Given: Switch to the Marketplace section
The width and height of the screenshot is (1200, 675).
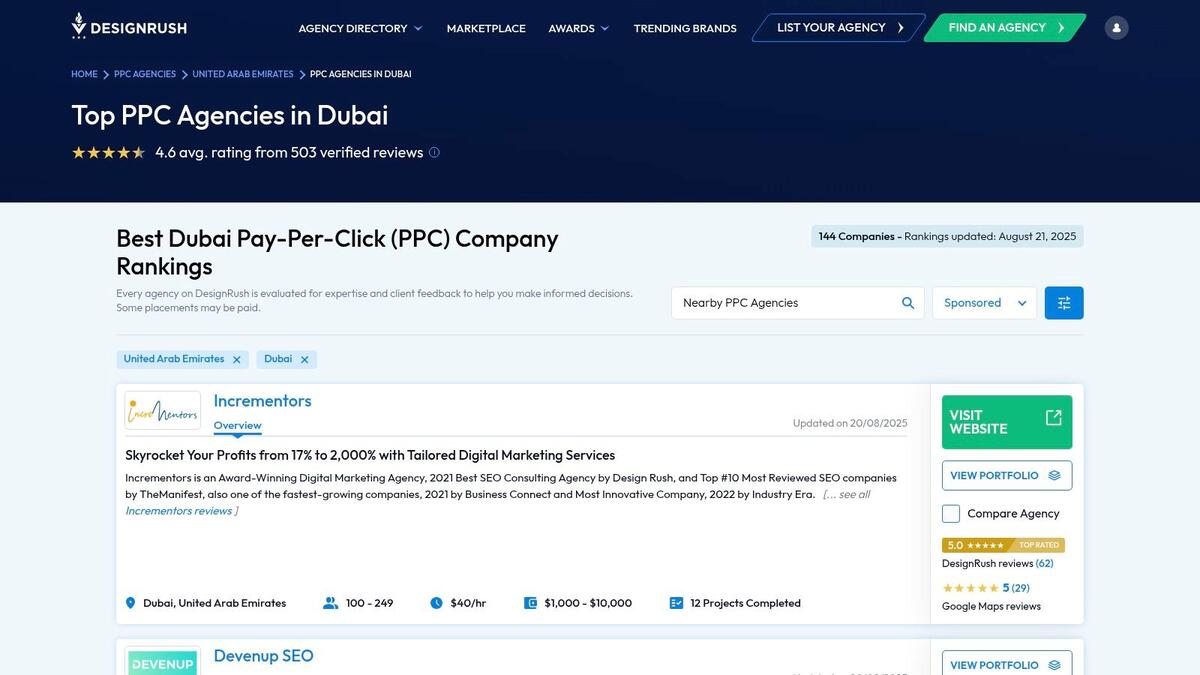Looking at the screenshot, I should (x=486, y=28).
